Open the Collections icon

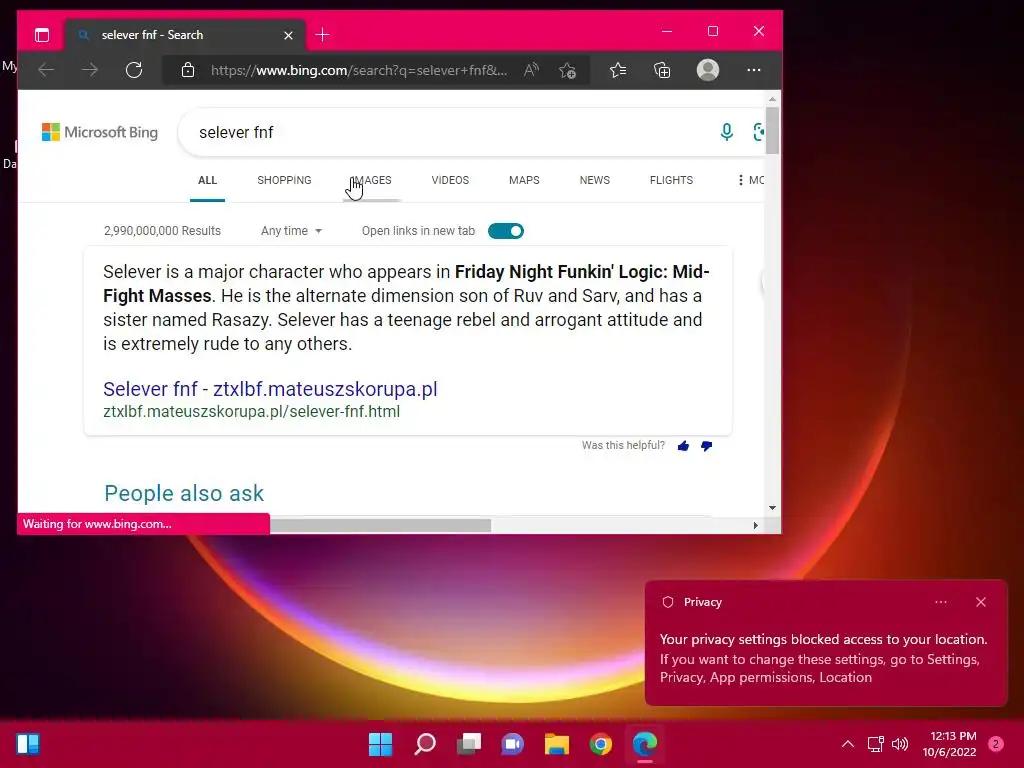(662, 70)
